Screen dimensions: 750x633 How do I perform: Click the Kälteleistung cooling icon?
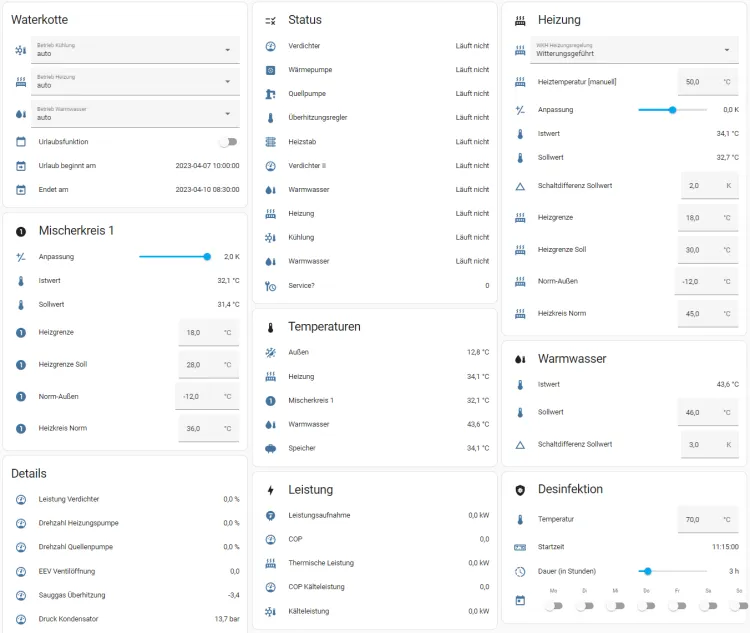(270, 611)
